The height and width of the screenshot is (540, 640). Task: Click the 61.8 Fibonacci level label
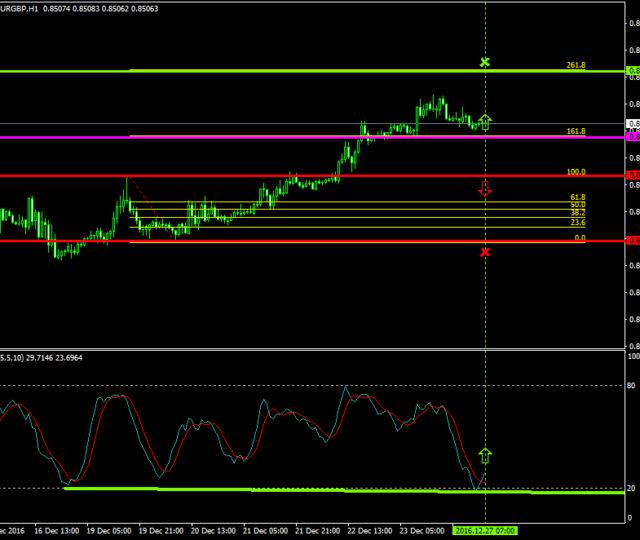[577, 198]
